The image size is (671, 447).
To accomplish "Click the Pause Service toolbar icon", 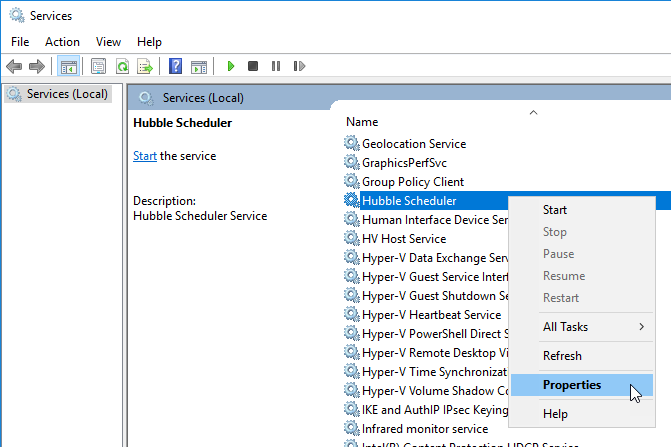I will [276, 66].
